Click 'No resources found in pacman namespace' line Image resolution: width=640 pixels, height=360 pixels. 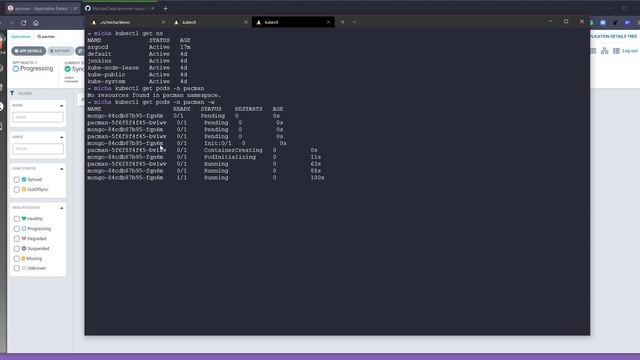tap(154, 95)
